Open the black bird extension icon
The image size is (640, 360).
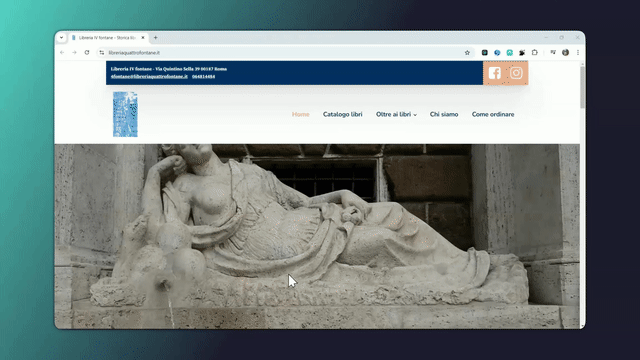[522, 53]
